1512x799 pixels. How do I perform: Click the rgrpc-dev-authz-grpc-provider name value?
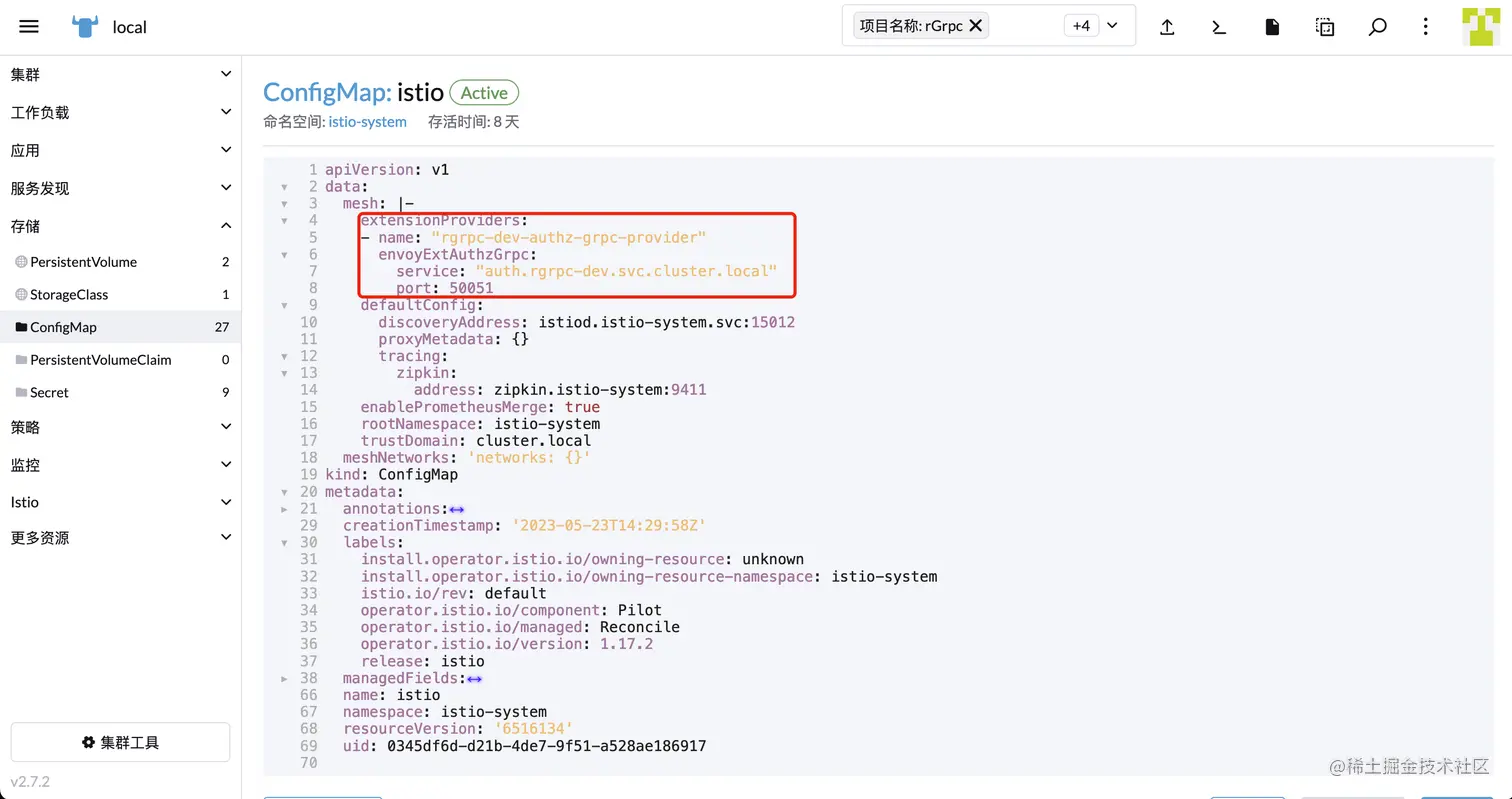(x=569, y=238)
